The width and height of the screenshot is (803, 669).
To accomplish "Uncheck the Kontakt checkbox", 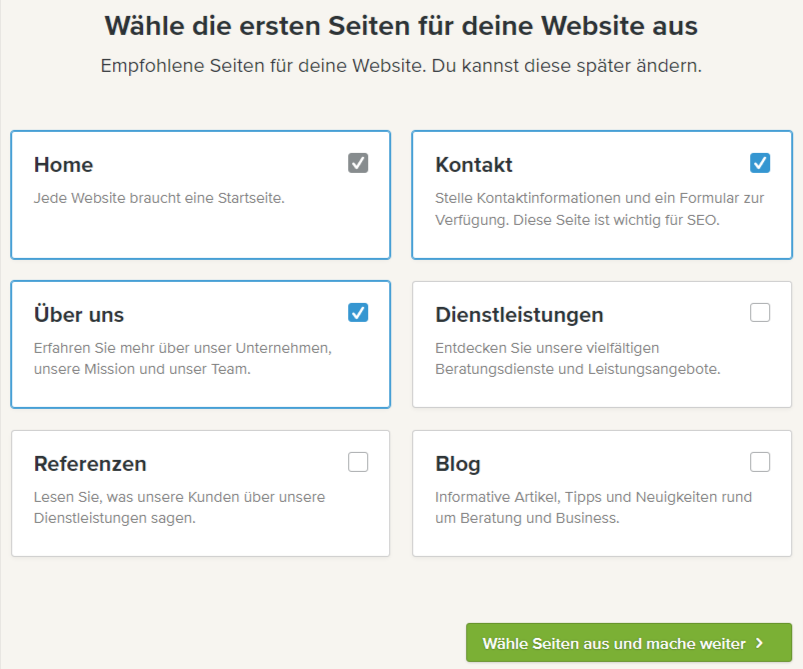I will (x=759, y=163).
